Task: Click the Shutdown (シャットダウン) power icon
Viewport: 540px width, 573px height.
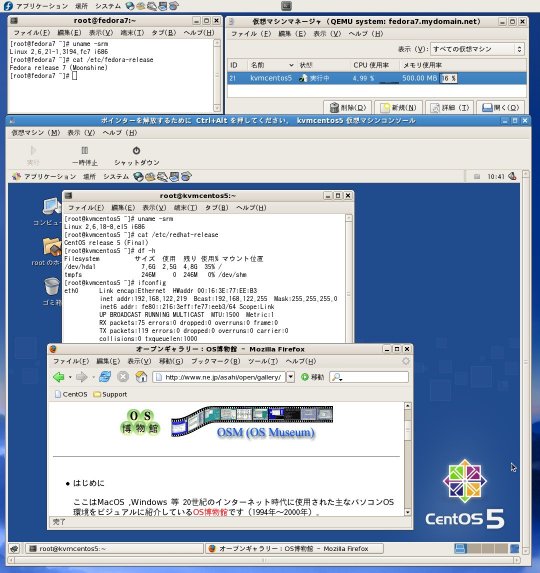Action: tap(136, 151)
